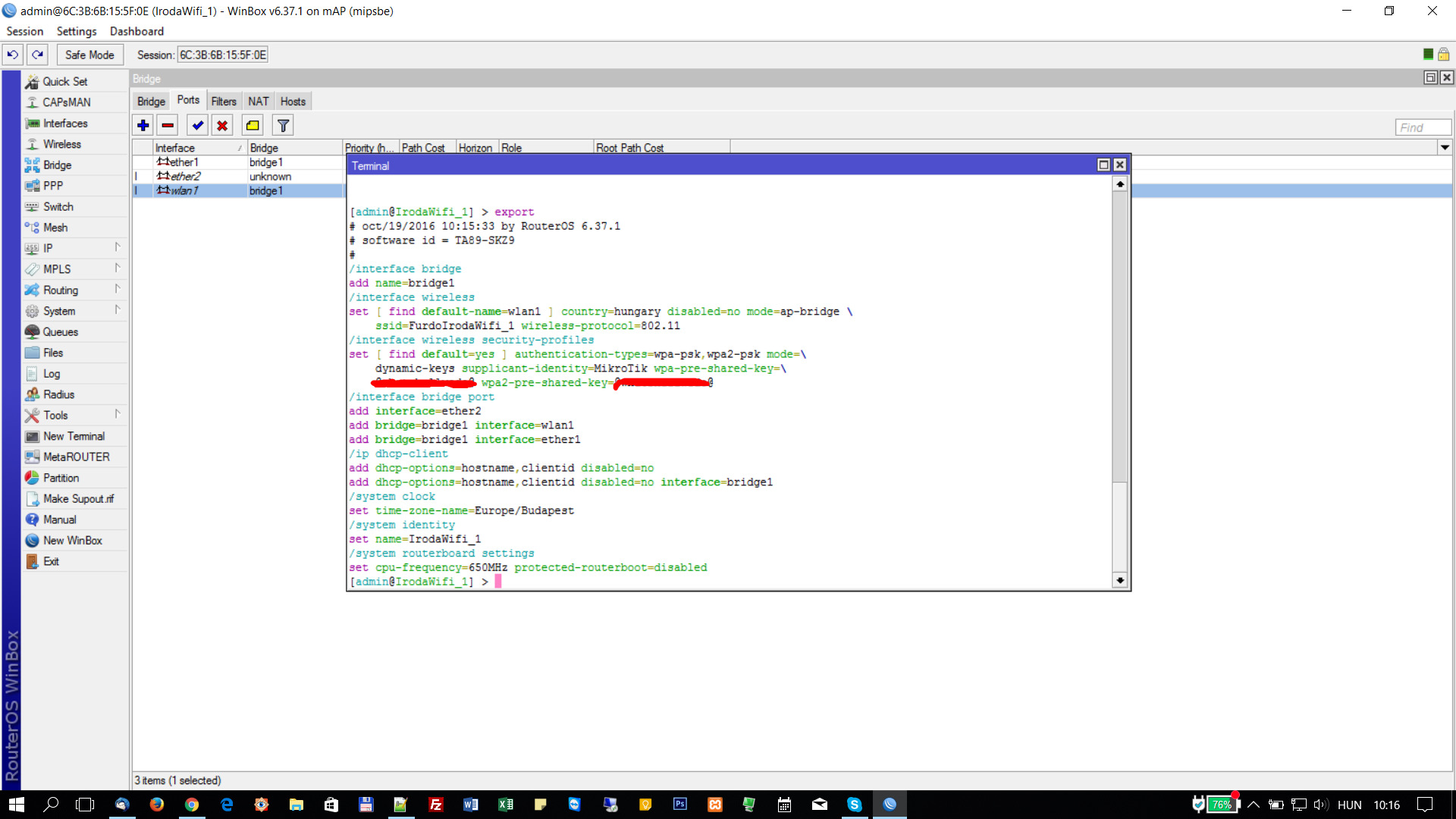Click the Terminal scrollbar up arrow

point(1120,184)
